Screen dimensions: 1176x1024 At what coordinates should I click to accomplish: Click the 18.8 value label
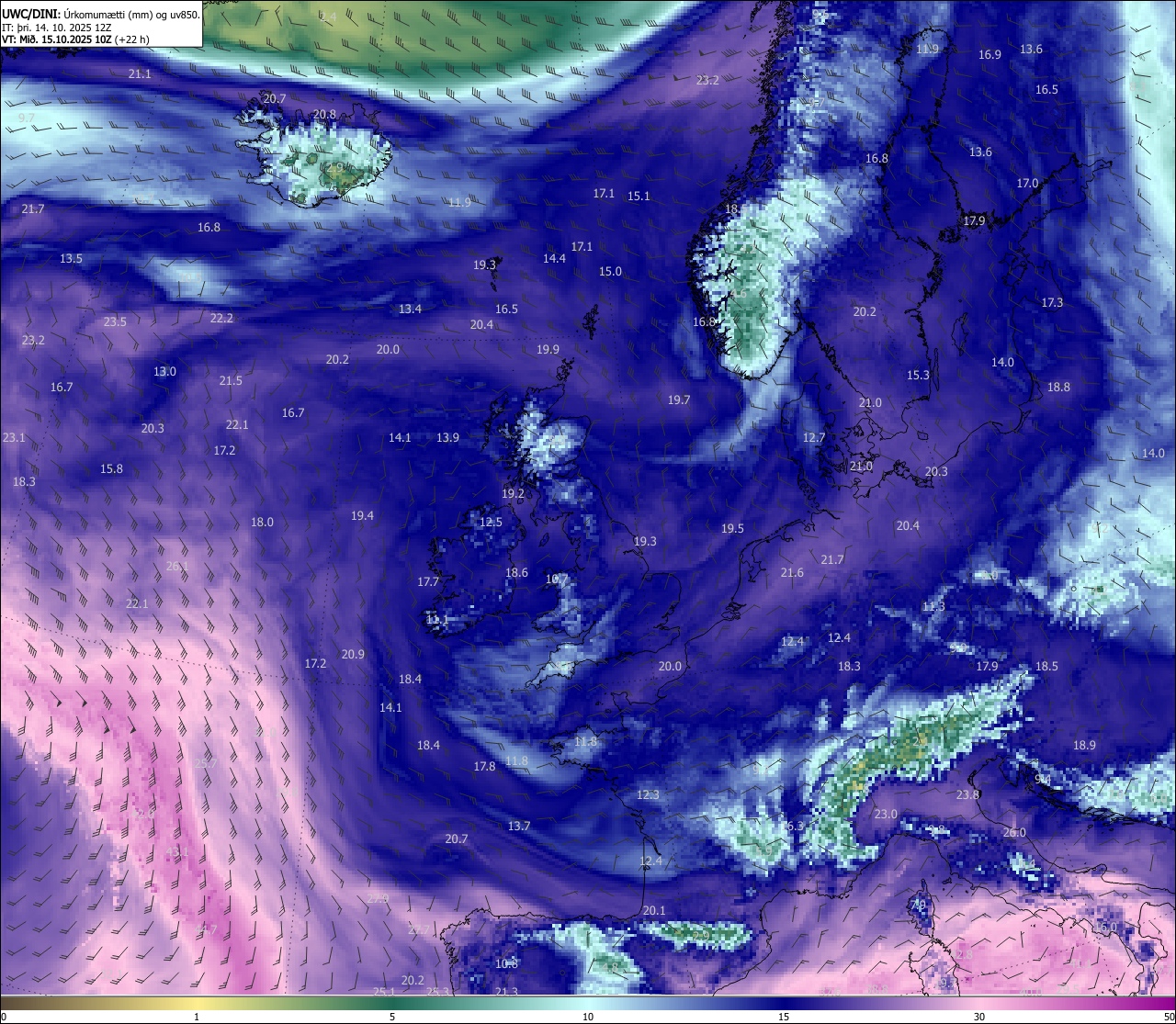pos(1058,388)
